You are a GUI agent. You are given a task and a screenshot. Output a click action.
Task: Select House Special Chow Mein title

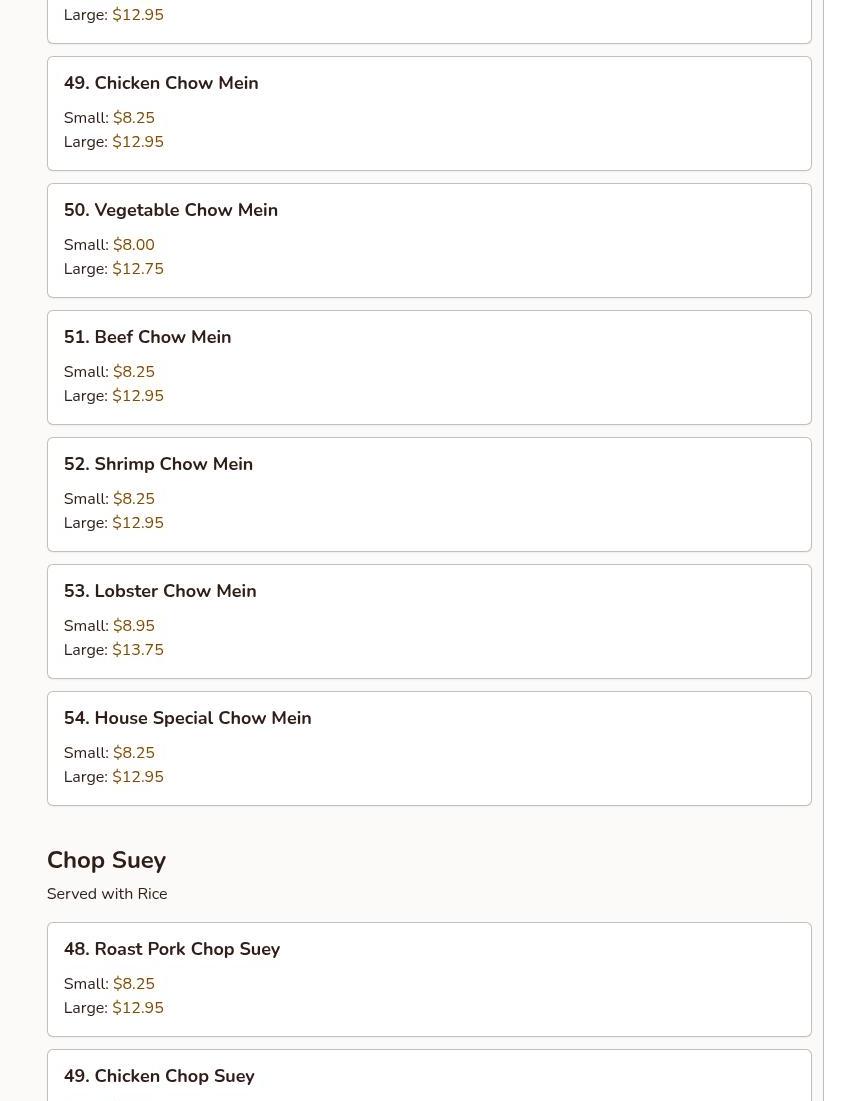187,718
